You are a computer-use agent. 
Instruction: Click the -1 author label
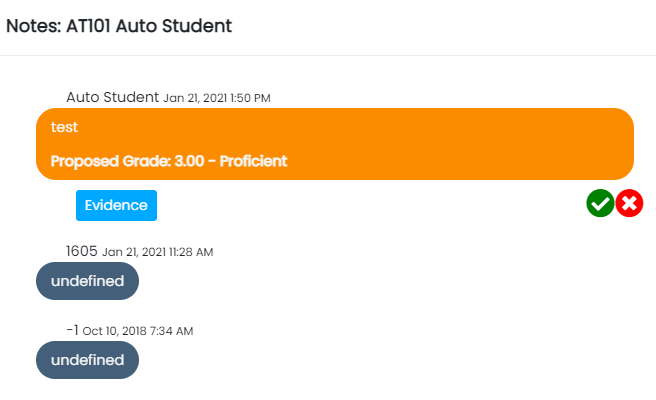(72, 329)
